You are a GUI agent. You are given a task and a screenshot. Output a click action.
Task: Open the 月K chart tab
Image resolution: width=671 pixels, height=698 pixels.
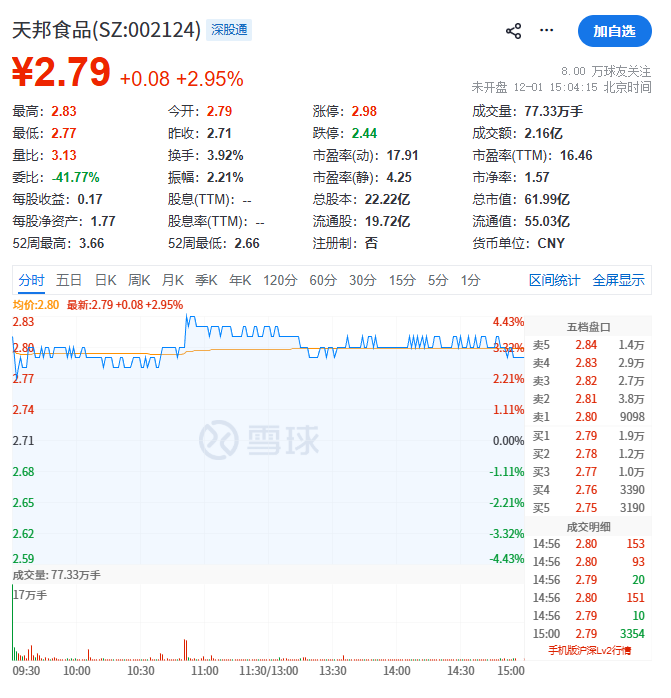coord(173,280)
